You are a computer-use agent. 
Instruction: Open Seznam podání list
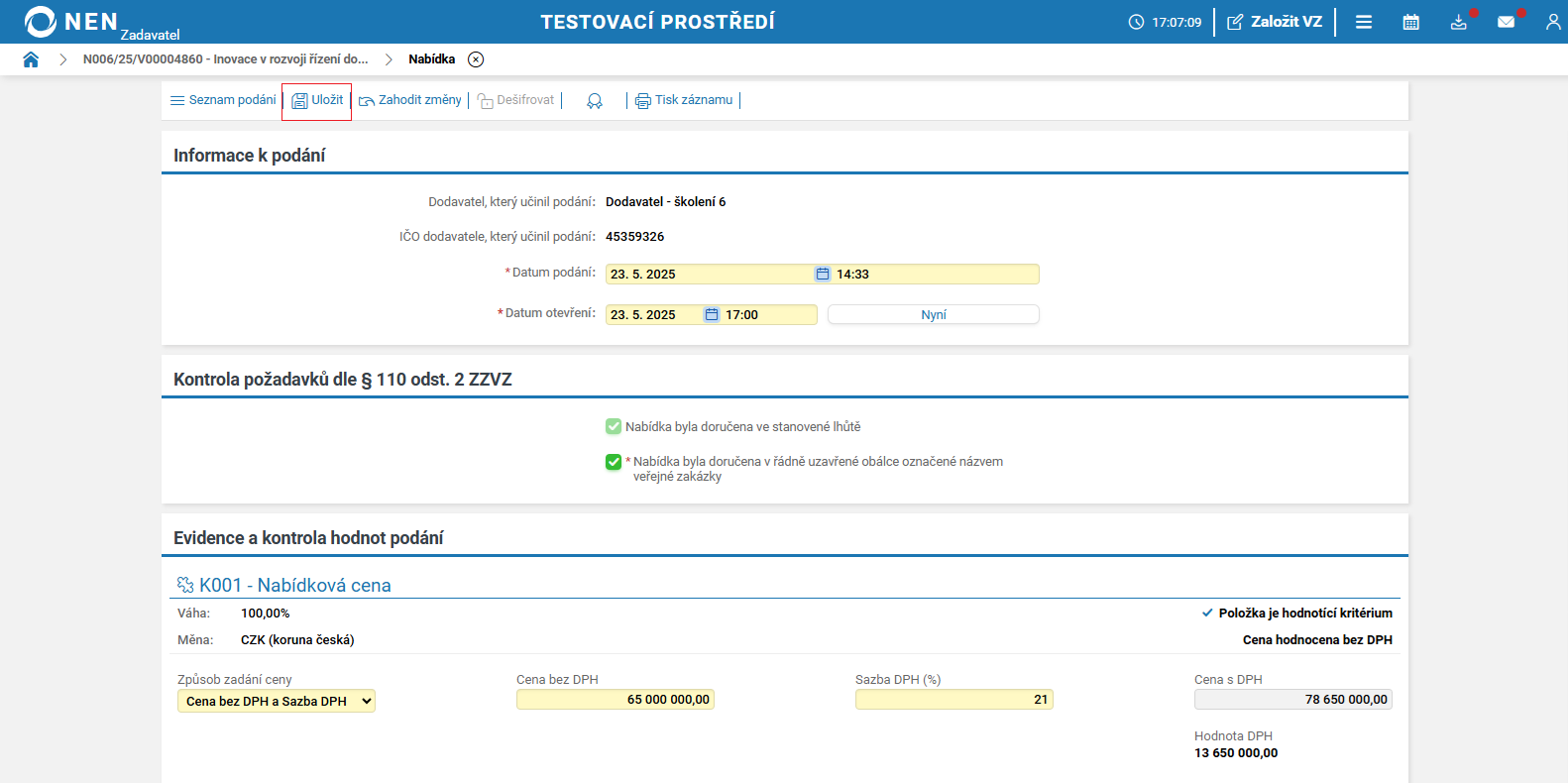[x=223, y=100]
